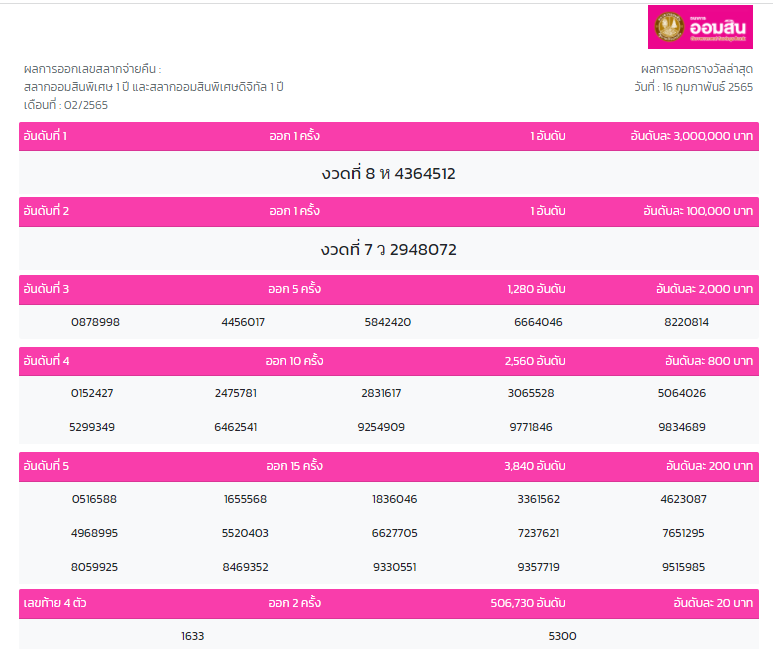Click last-four-digit number 5300
773x649 pixels.
coord(562,636)
